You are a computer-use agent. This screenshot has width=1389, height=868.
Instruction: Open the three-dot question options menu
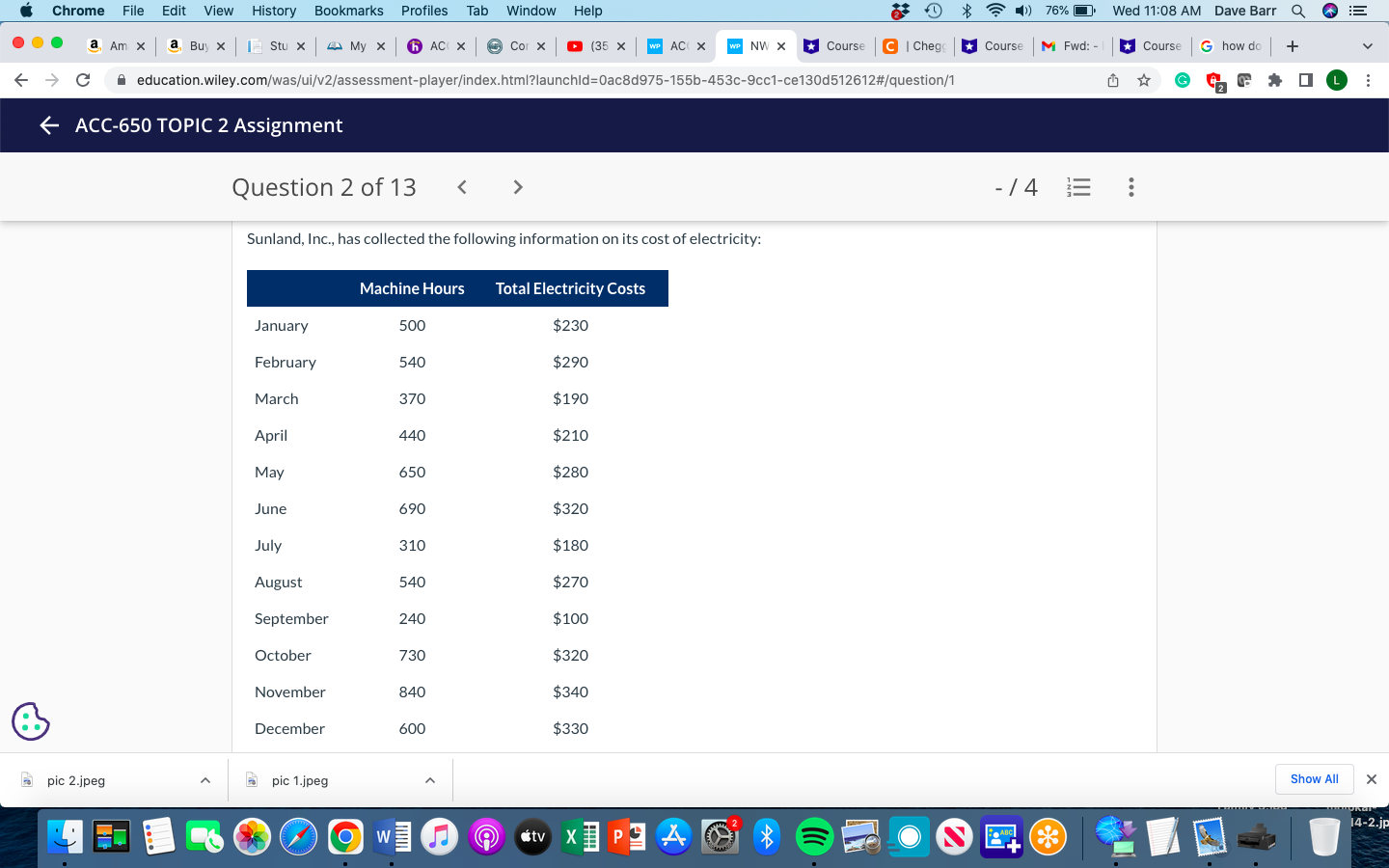1131,187
